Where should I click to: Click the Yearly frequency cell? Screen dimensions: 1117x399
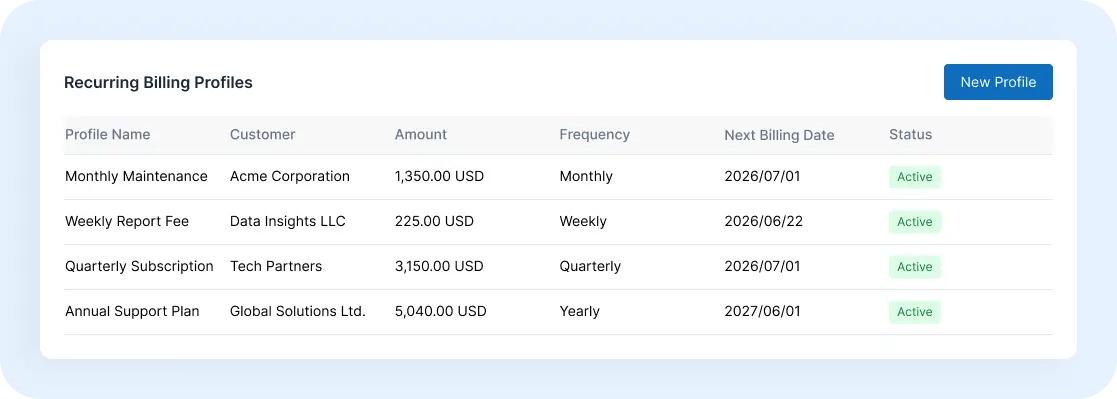pos(579,311)
